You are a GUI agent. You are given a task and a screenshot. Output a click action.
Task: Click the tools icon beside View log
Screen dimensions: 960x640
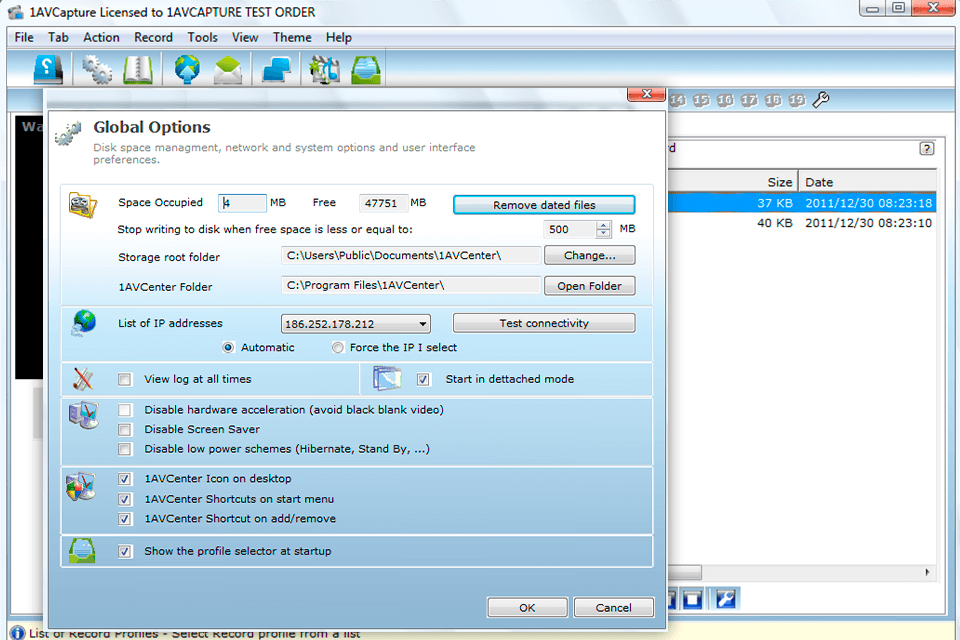point(83,379)
